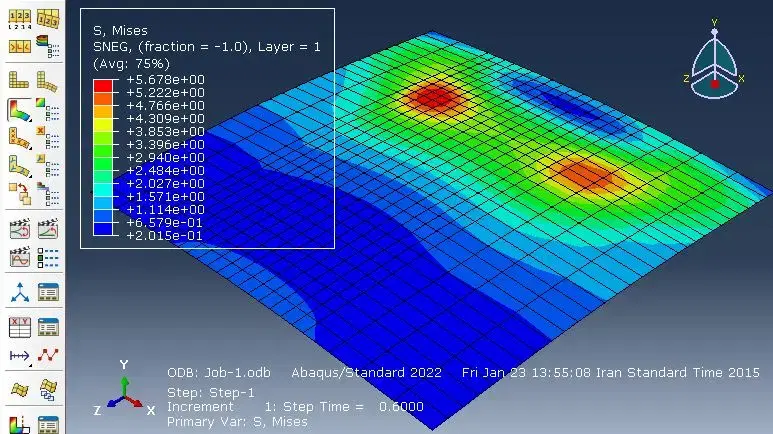The width and height of the screenshot is (773, 434).
Task: Click 'Step: Step-1' state text
Action: coord(211,393)
